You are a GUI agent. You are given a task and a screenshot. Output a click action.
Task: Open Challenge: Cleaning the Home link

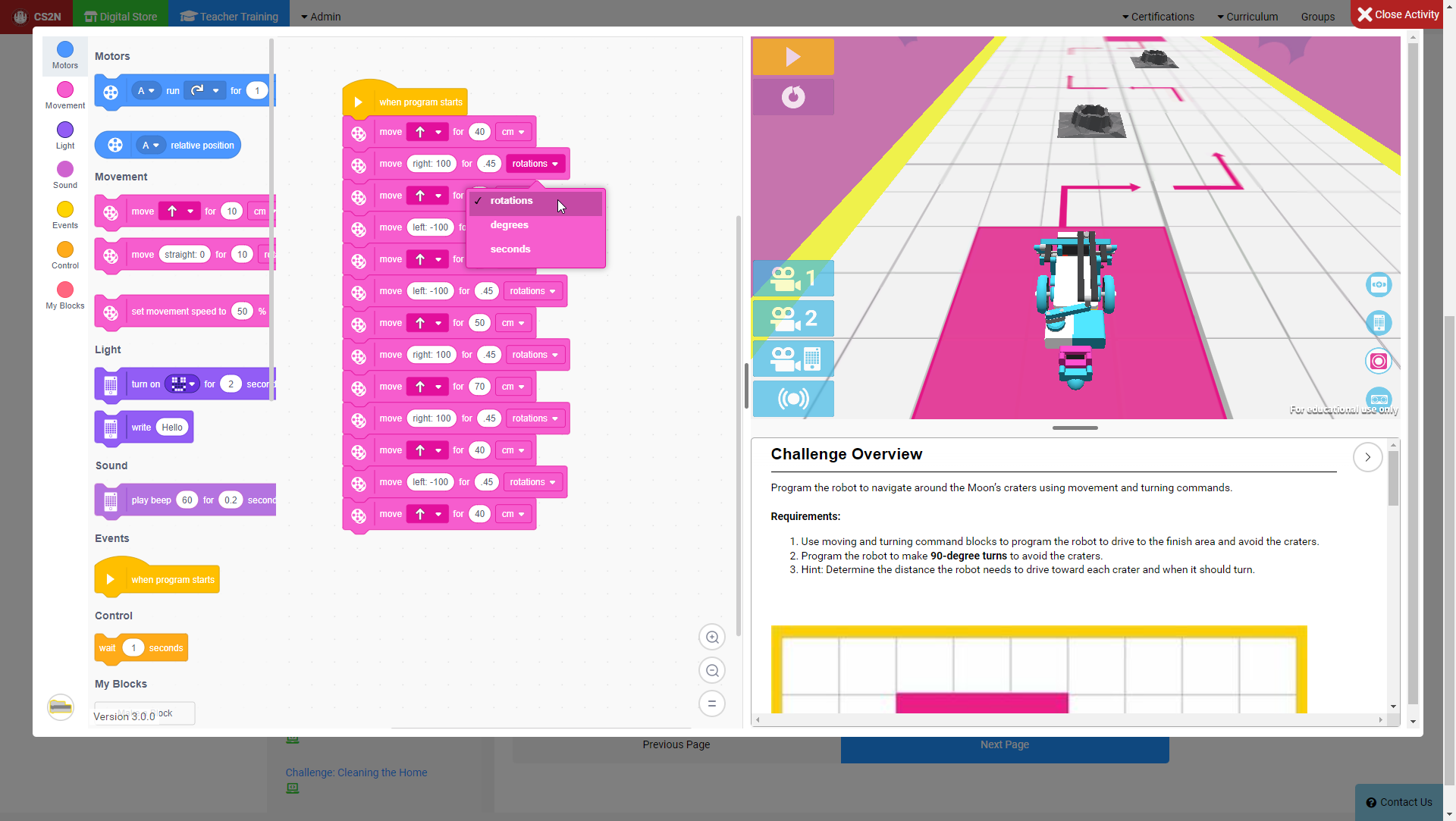356,772
